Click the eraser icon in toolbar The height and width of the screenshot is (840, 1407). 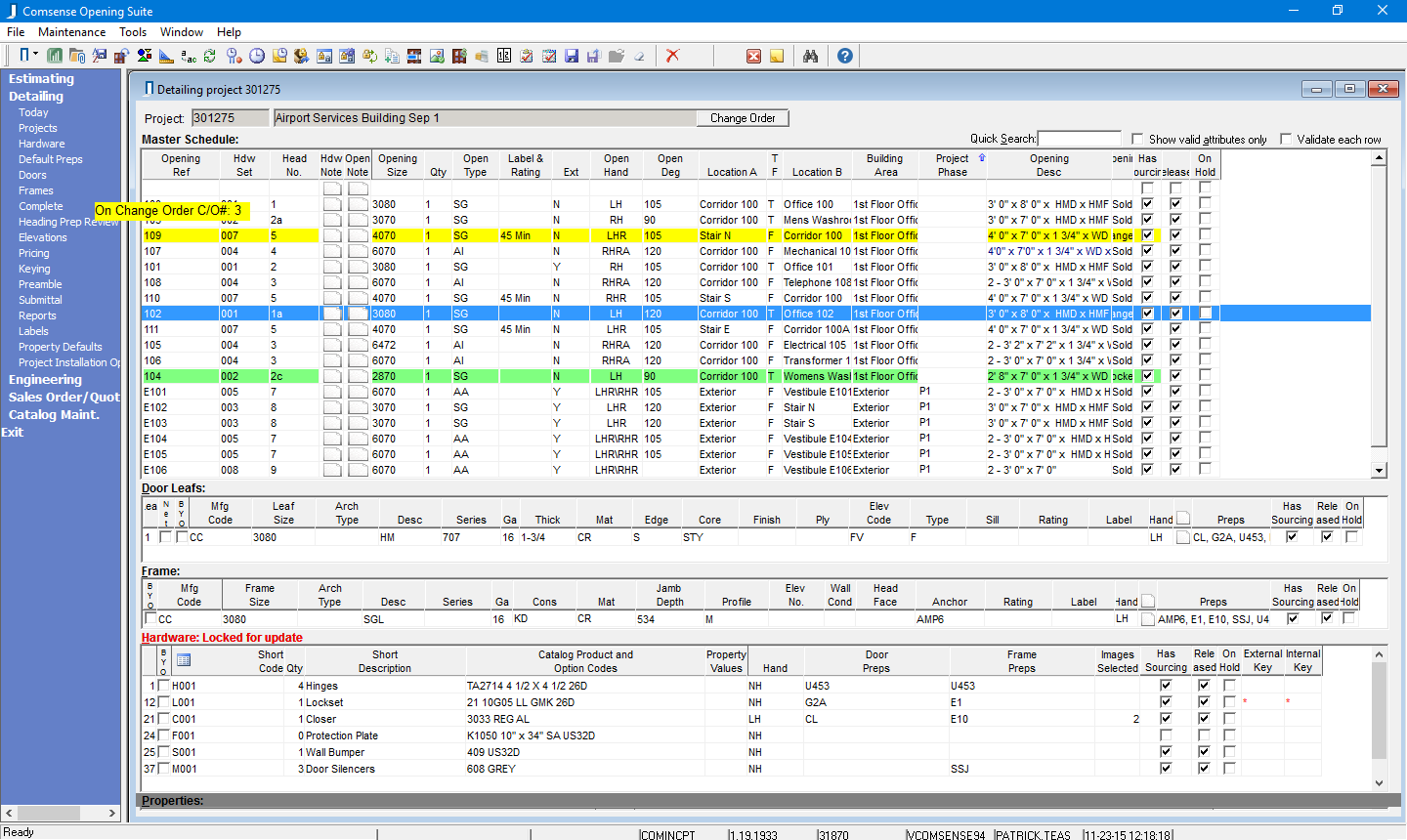click(x=639, y=56)
